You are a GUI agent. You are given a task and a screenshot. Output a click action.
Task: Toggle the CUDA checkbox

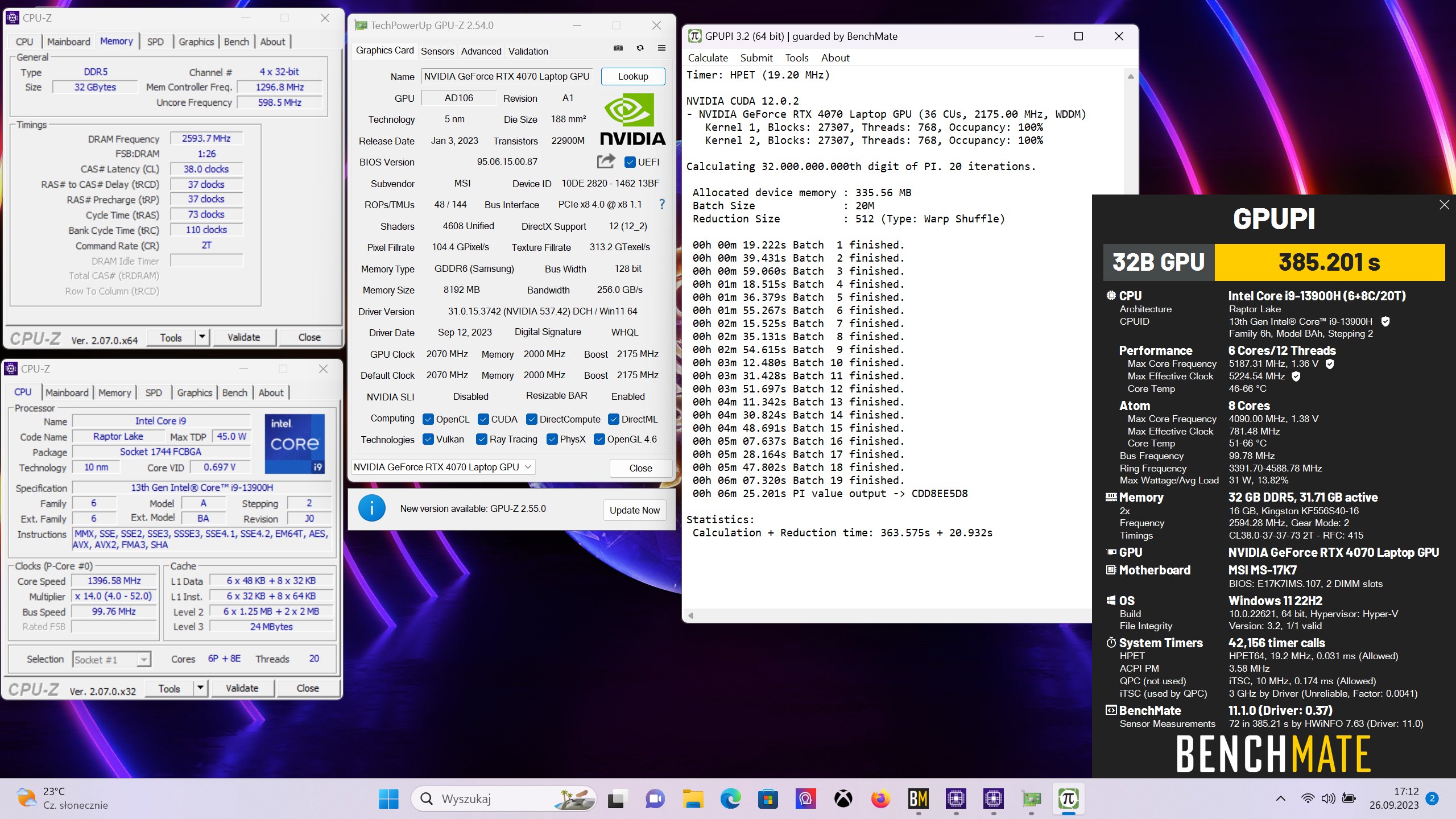[483, 419]
